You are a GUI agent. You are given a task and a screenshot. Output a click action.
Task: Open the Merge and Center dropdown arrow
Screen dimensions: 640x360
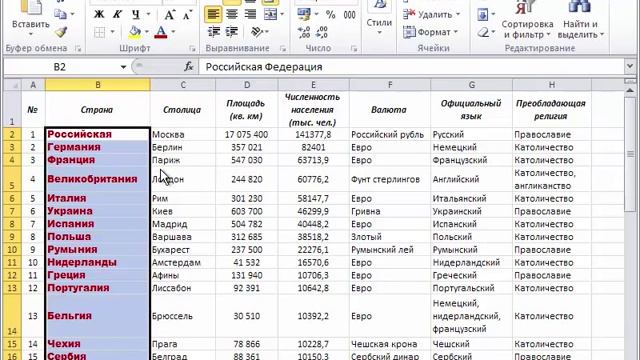pyautogui.click(x=282, y=15)
